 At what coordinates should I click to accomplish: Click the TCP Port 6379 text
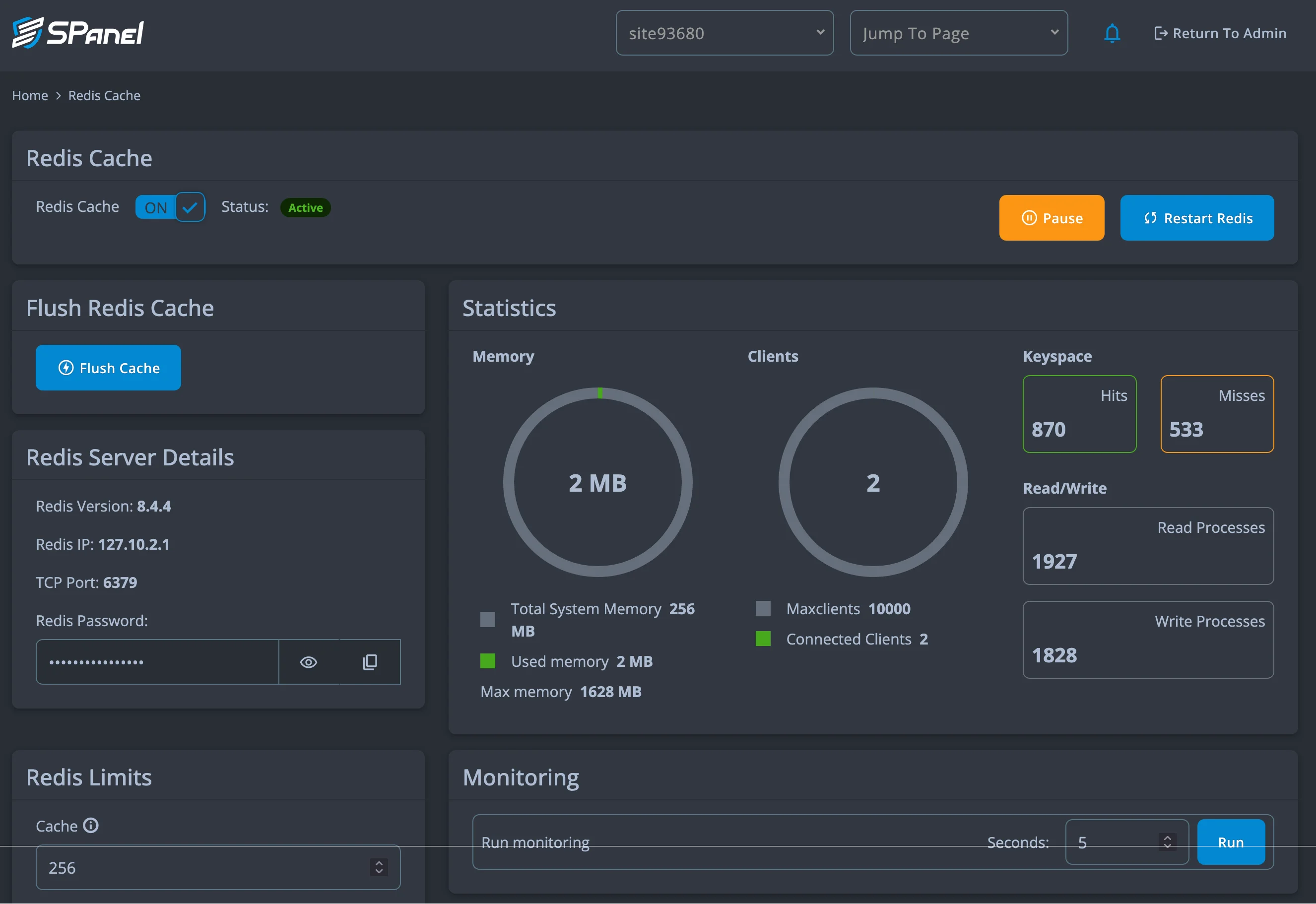click(86, 582)
